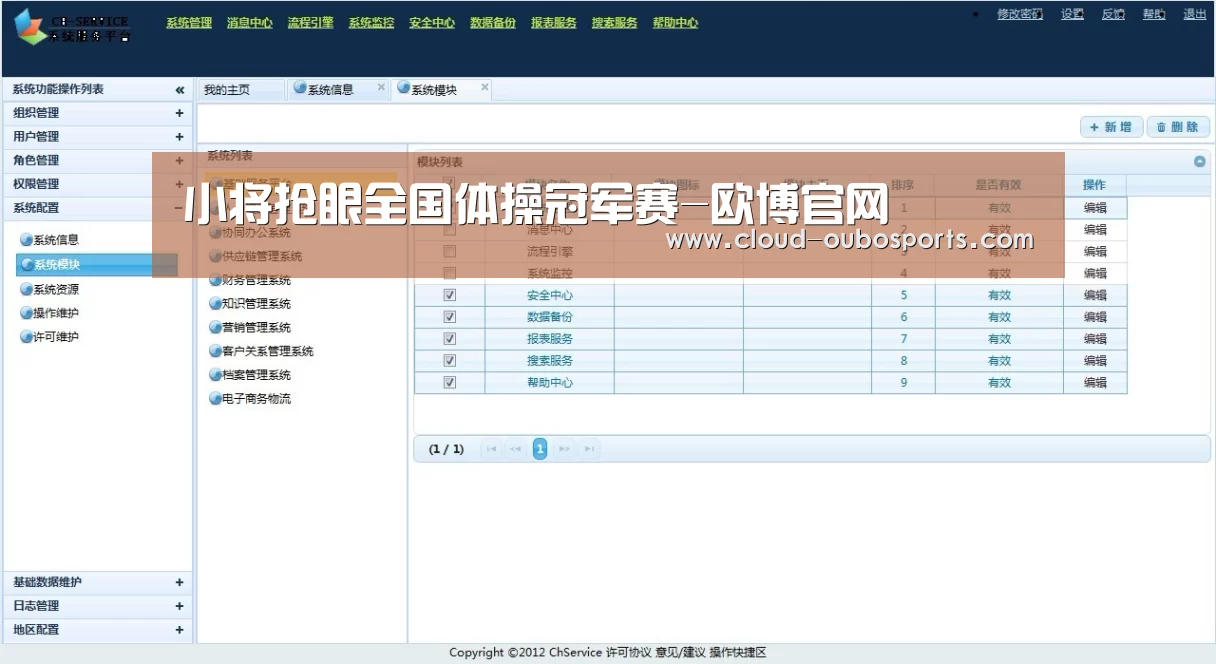Open the 搜索服务 top menu
The height and width of the screenshot is (664, 1216).
[614, 23]
